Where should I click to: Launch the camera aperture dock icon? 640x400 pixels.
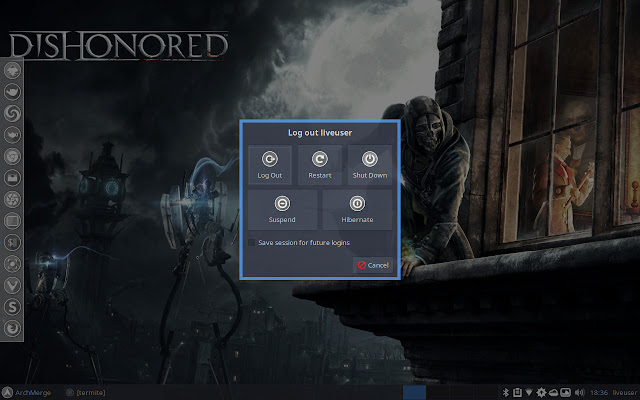coord(12,199)
